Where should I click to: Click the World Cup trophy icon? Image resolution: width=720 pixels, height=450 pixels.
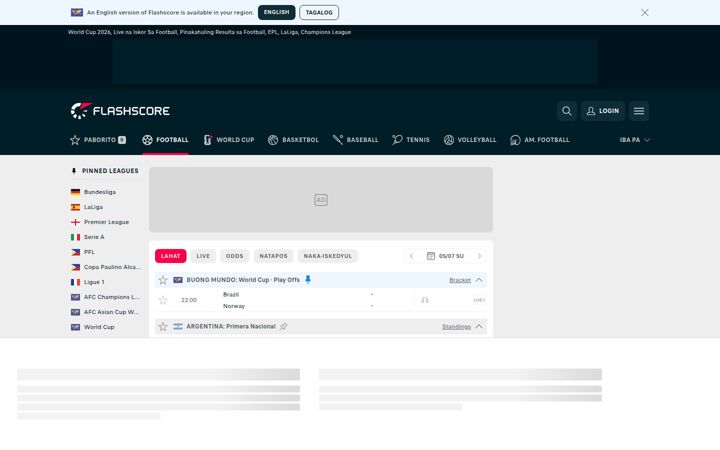[x=208, y=140]
